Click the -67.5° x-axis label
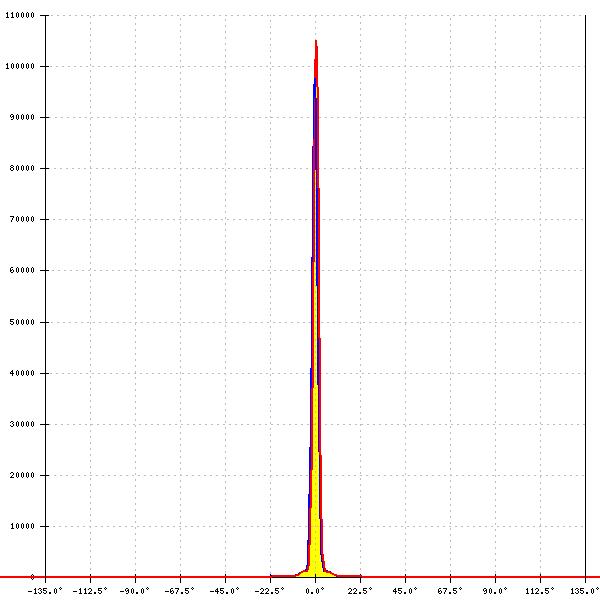This screenshot has height=600, width=600. coord(179,591)
